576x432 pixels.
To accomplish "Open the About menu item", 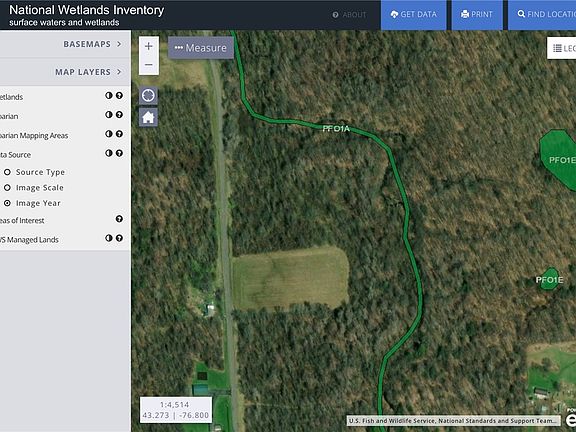I will [349, 15].
